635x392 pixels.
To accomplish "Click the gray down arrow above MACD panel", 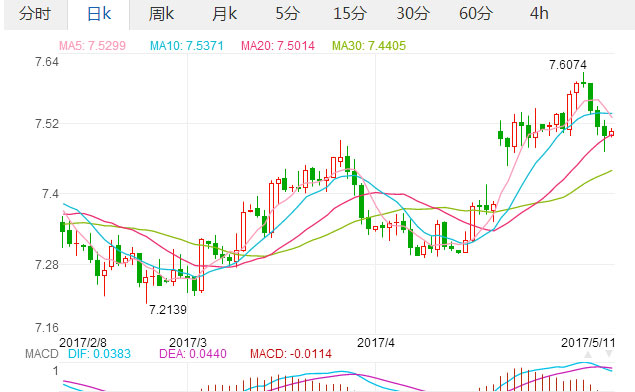I will point(608,354).
